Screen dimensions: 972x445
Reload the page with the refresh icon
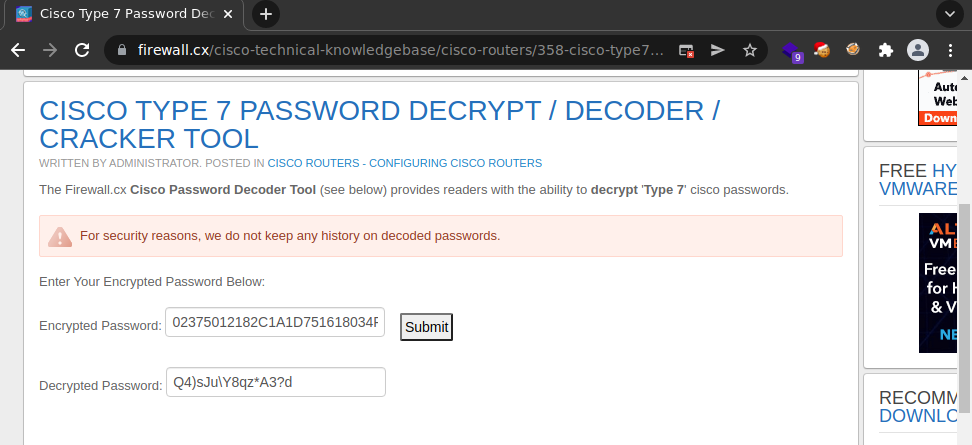click(x=82, y=50)
